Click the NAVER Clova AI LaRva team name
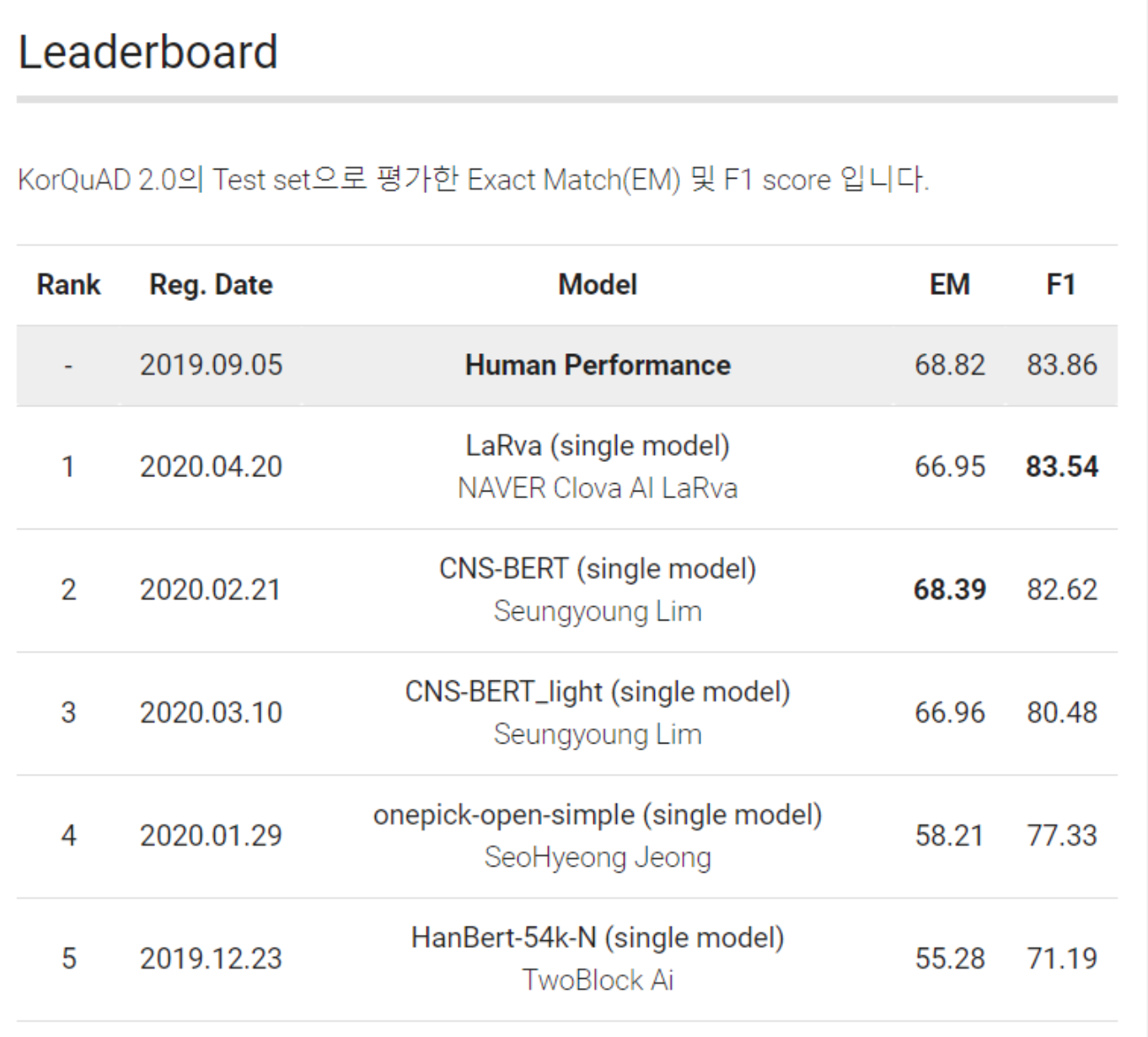The image size is (1148, 1037). pos(598,488)
